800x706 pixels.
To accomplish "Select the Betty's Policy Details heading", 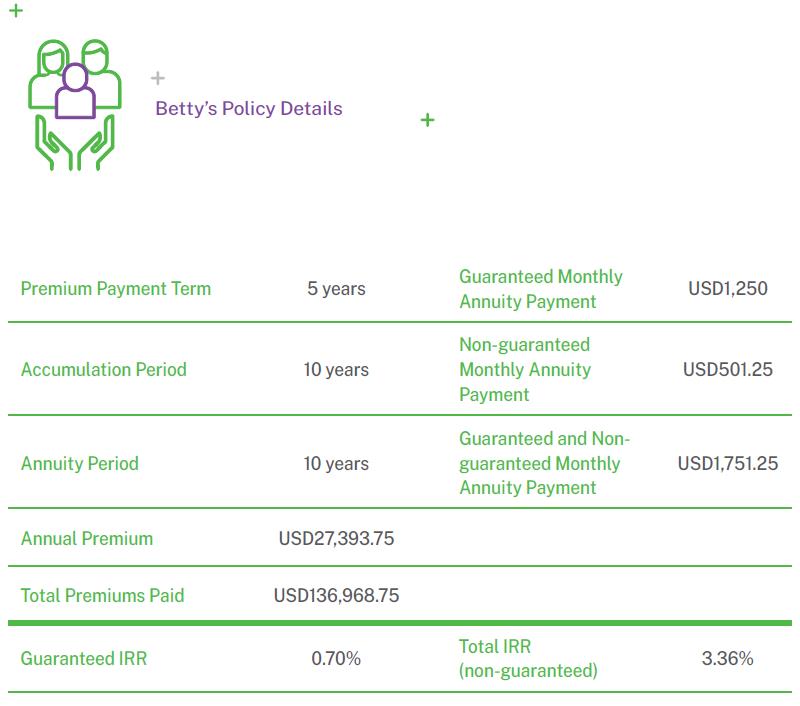I will (x=249, y=109).
